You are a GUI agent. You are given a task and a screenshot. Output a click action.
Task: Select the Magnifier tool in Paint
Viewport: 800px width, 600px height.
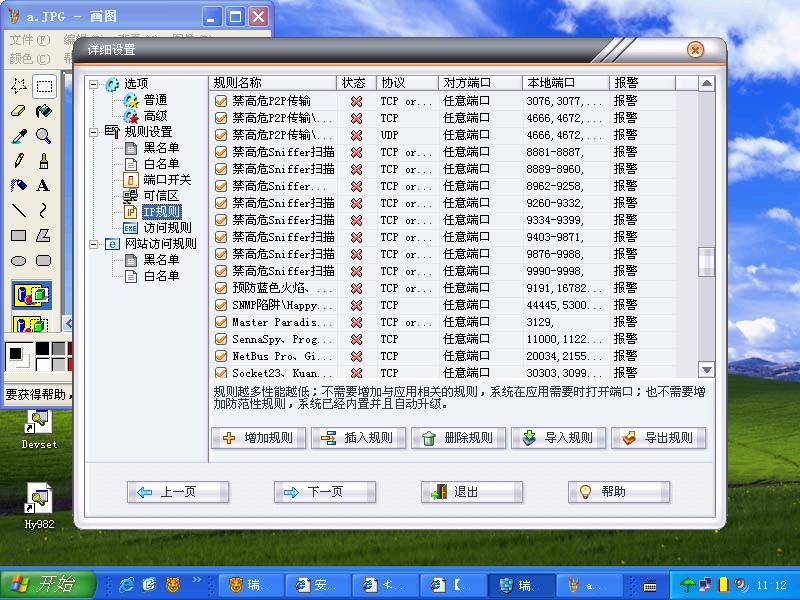(x=44, y=135)
